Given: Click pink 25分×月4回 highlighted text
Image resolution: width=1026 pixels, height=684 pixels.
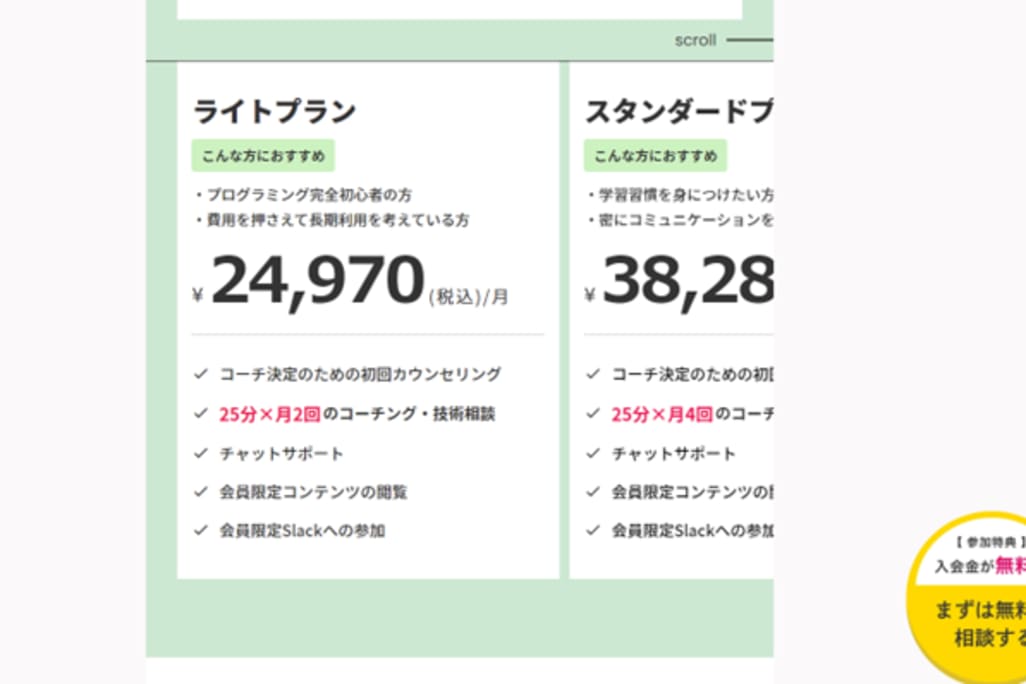Looking at the screenshot, I should (661, 413).
